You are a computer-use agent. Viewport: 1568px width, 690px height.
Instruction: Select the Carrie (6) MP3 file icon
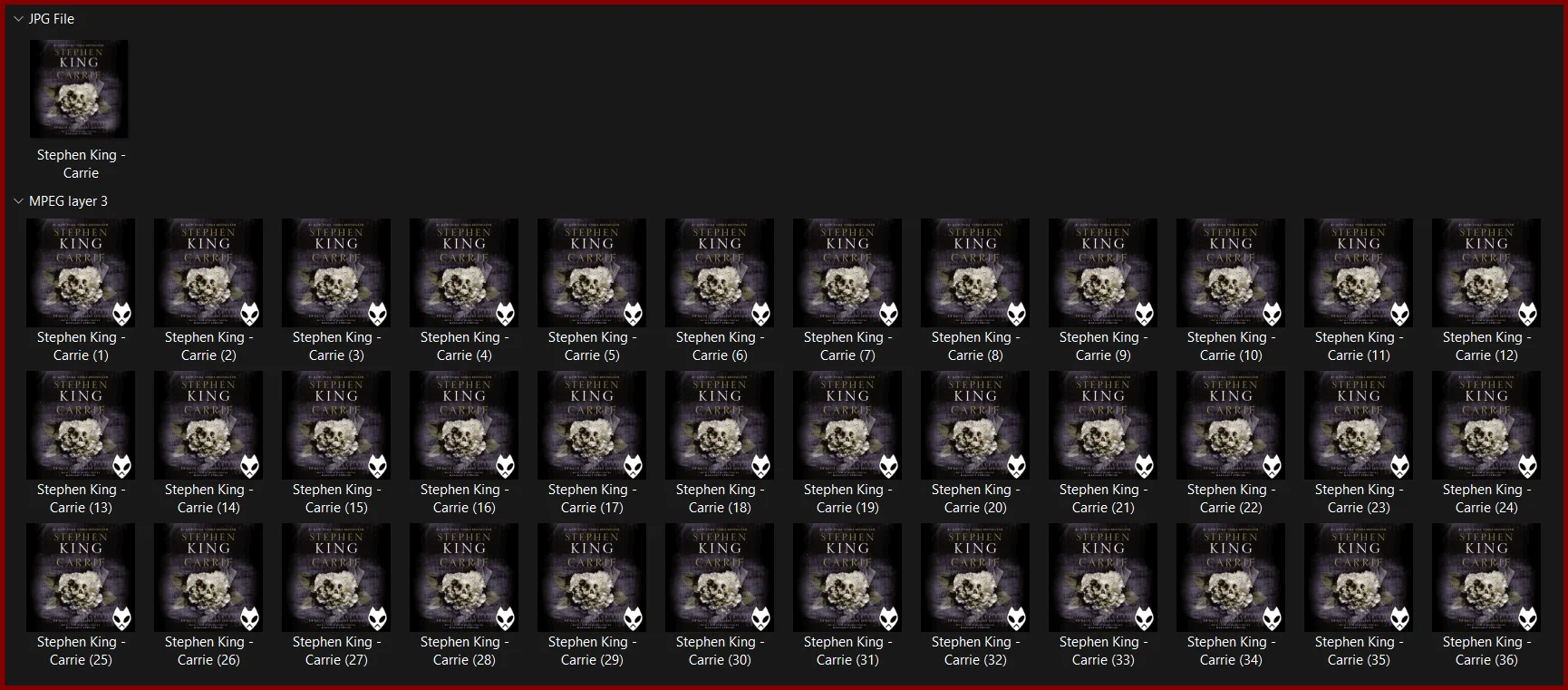(x=720, y=273)
